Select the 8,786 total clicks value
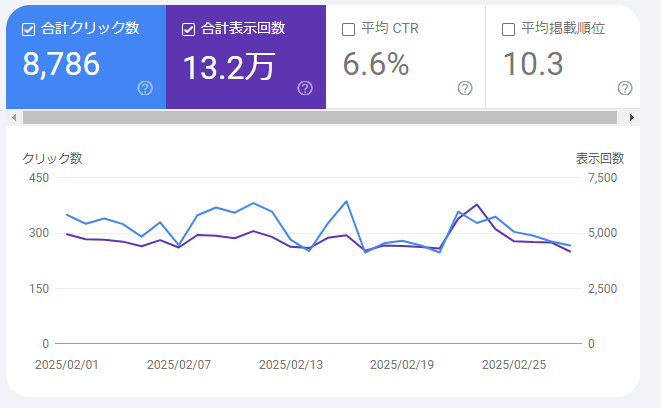 tap(61, 64)
